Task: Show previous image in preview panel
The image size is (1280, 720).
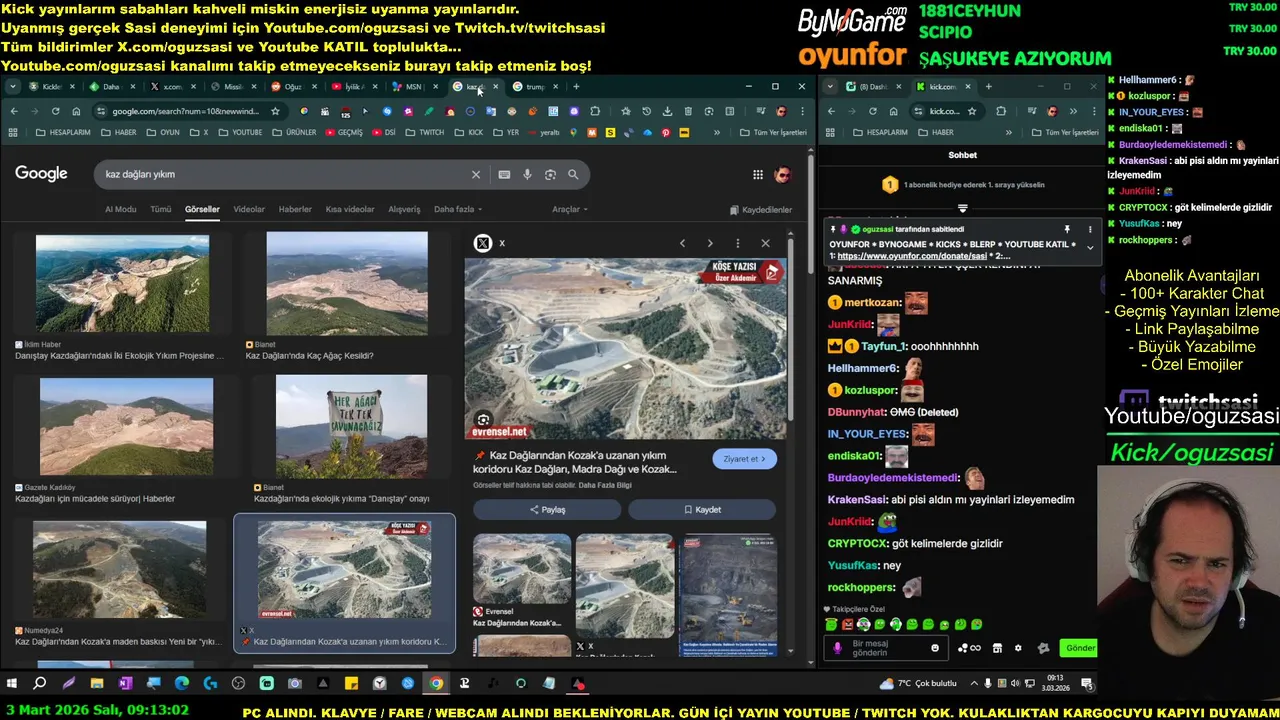Action: click(682, 243)
